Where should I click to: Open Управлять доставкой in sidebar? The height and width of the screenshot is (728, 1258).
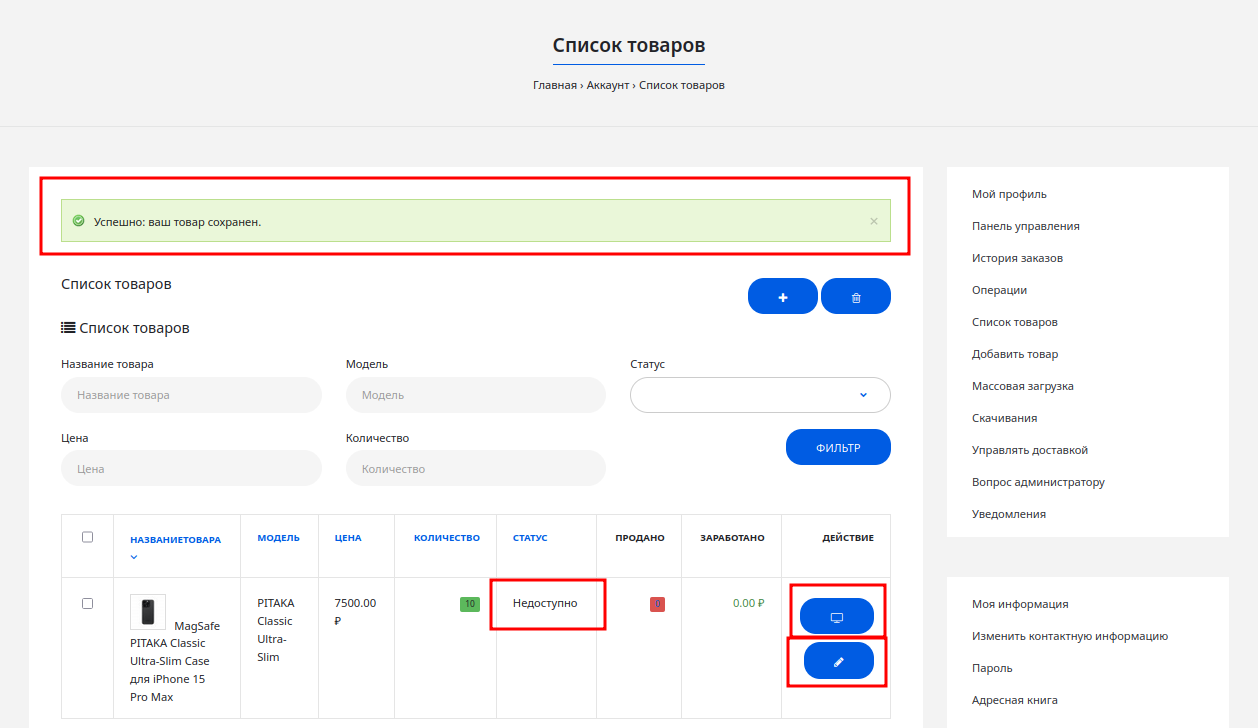tap(1029, 450)
